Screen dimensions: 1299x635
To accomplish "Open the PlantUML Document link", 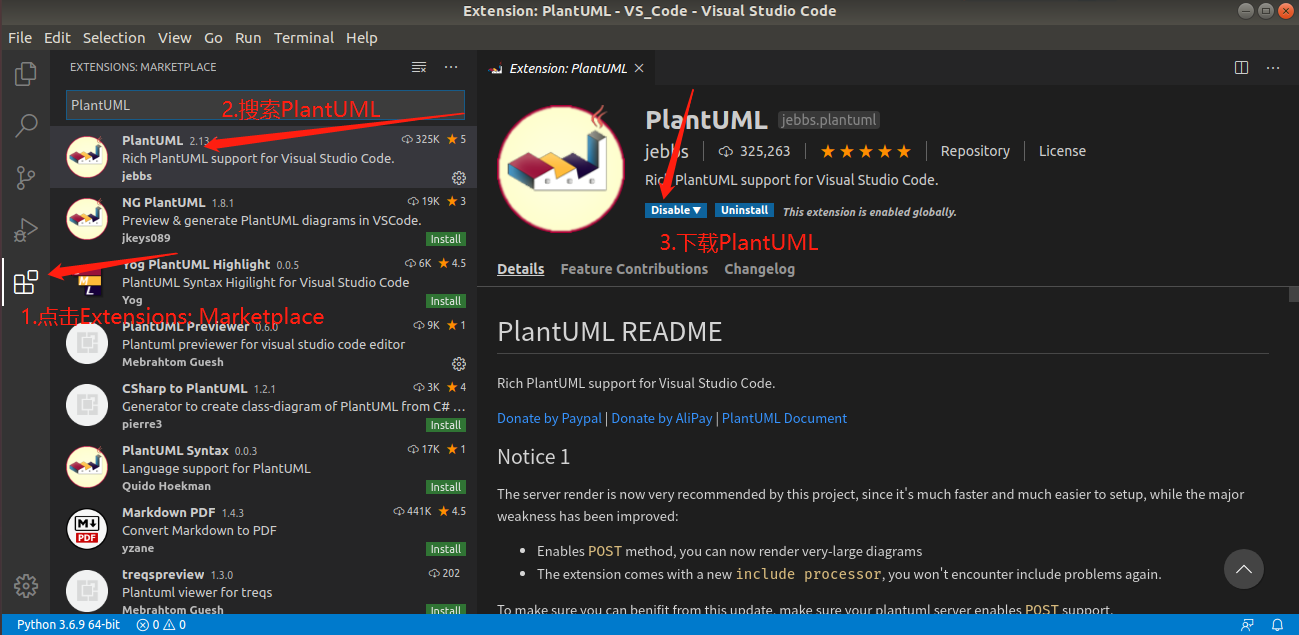I will [x=784, y=418].
